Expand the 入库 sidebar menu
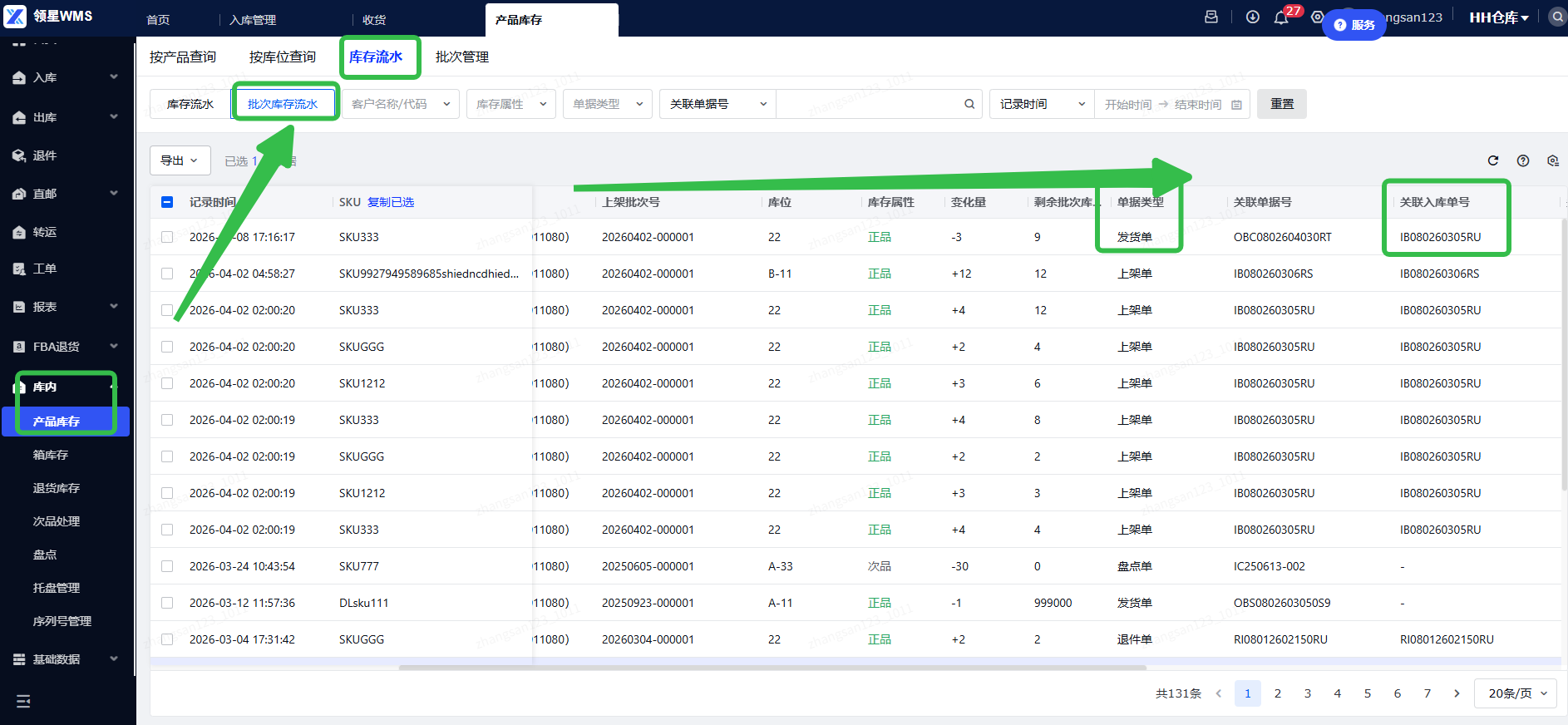The height and width of the screenshot is (725, 1568). [65, 77]
